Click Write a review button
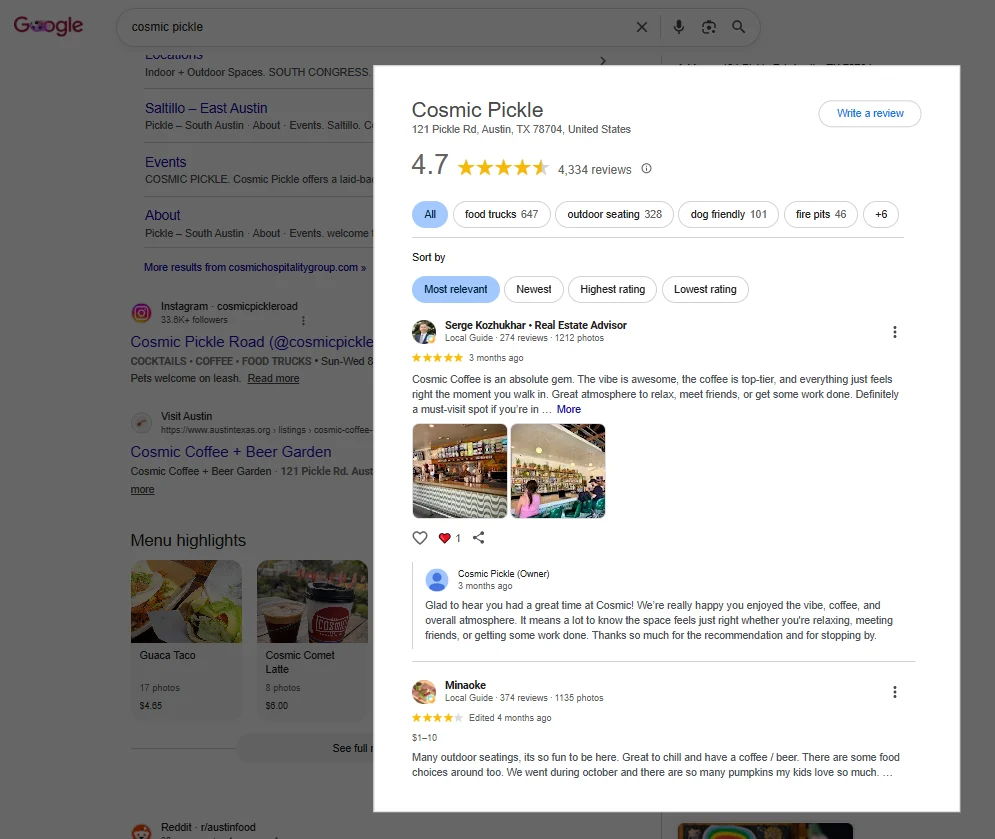This screenshot has width=995, height=839. click(869, 114)
